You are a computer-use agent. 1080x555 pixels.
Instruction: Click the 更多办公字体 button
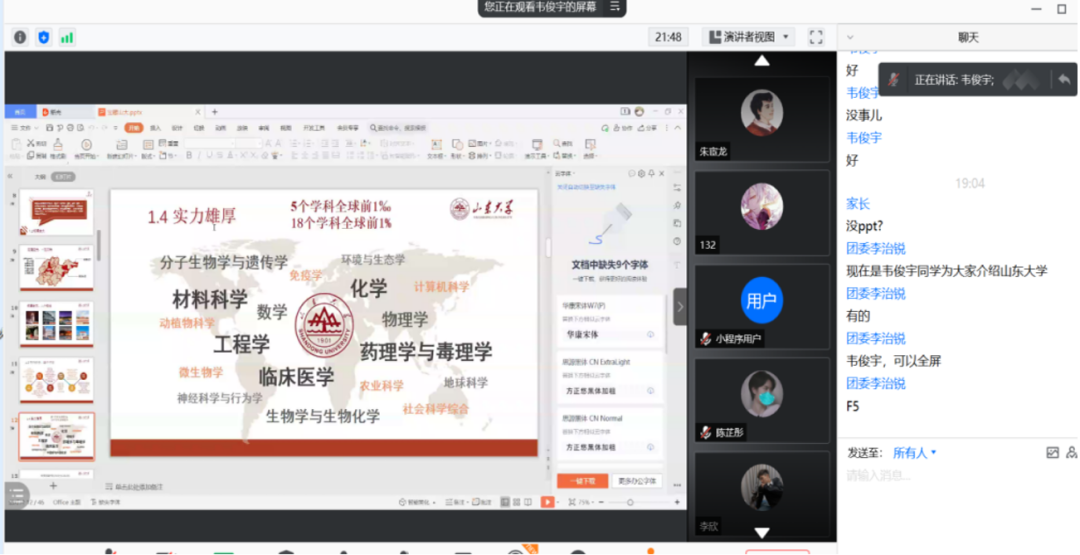pyautogui.click(x=636, y=481)
